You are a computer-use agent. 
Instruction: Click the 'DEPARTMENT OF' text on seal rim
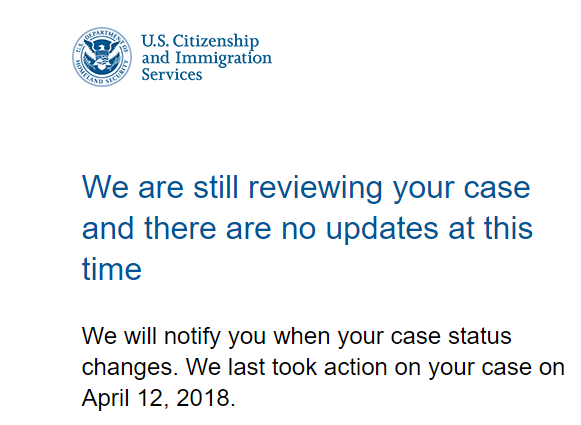coord(107,39)
